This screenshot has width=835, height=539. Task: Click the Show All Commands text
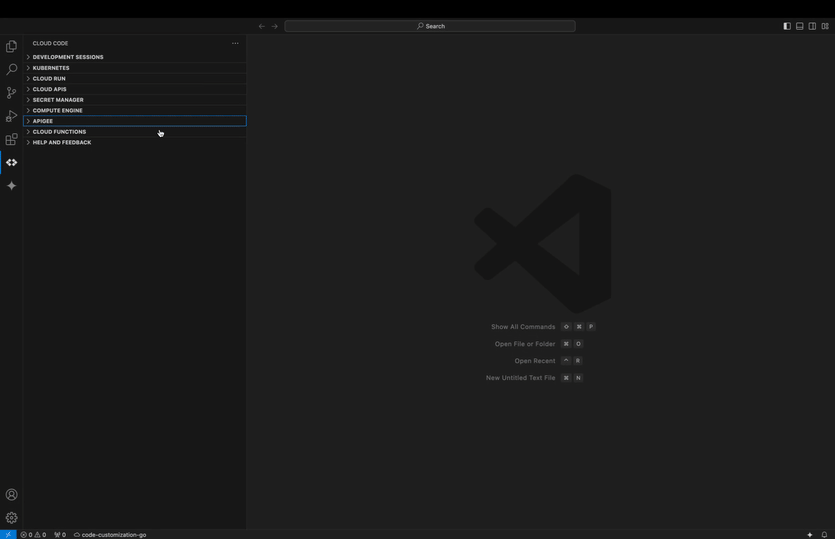coord(523,326)
